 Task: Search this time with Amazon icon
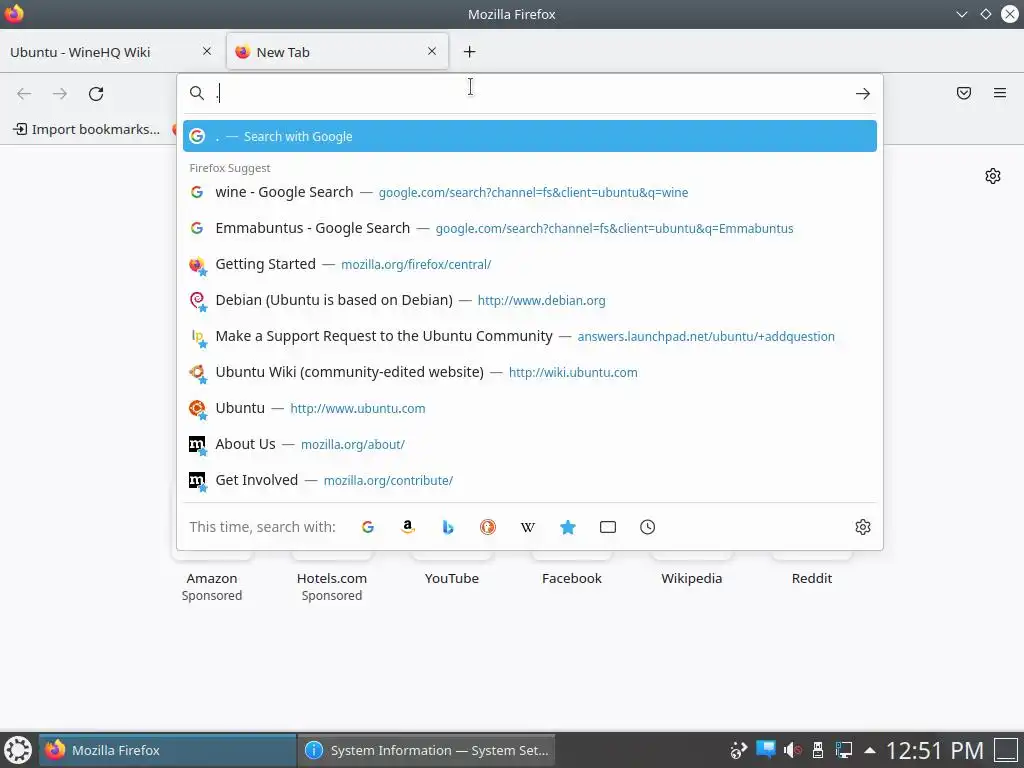tap(408, 527)
